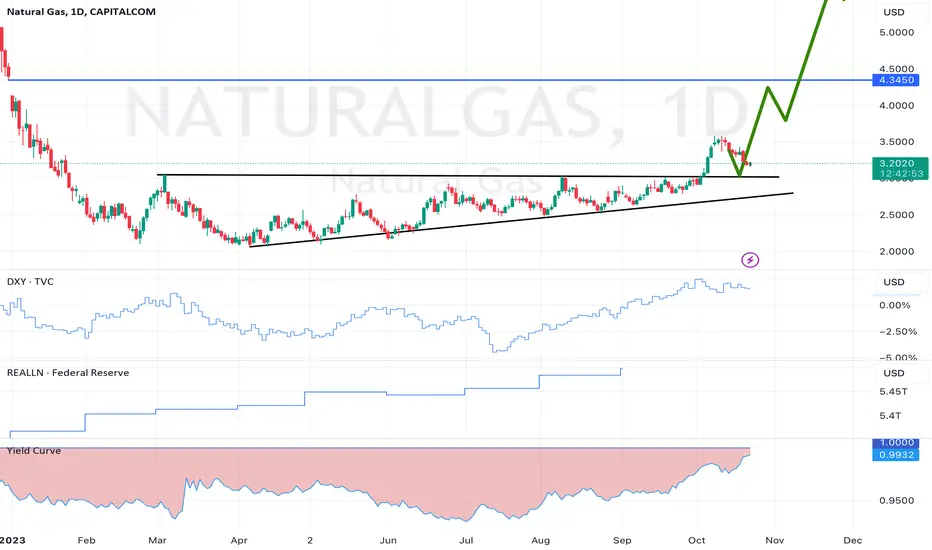Click the 12:42:53 countdown timer label

pos(900,174)
